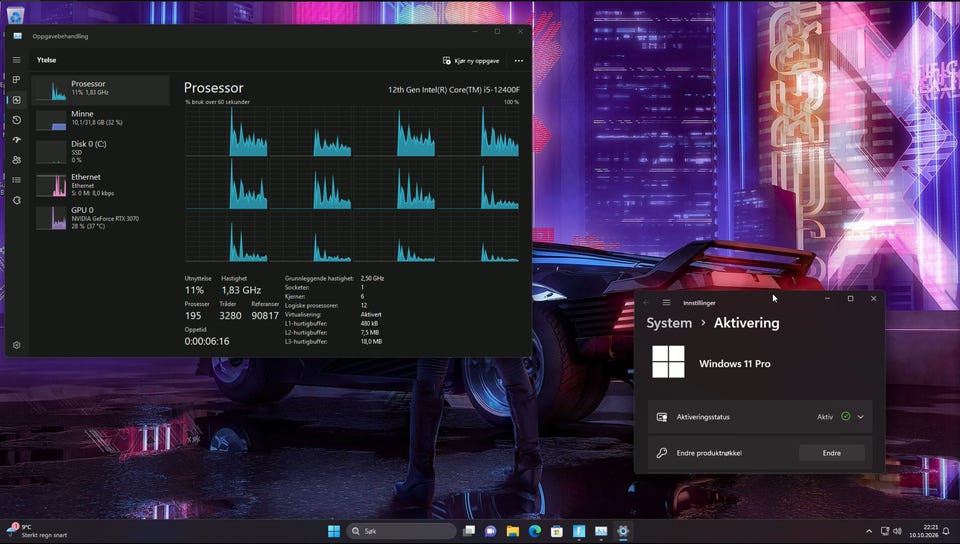Click the 'Referanser' value 90817
The image size is (960, 544).
(265, 316)
